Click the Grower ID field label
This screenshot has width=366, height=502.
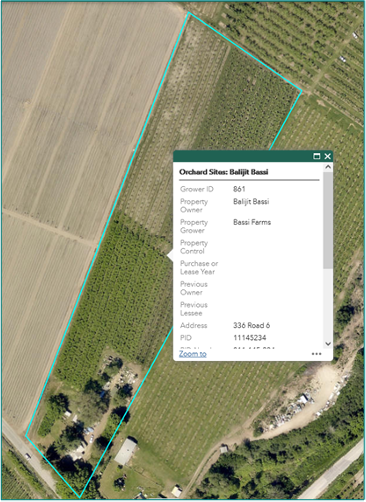pyautogui.click(x=197, y=189)
